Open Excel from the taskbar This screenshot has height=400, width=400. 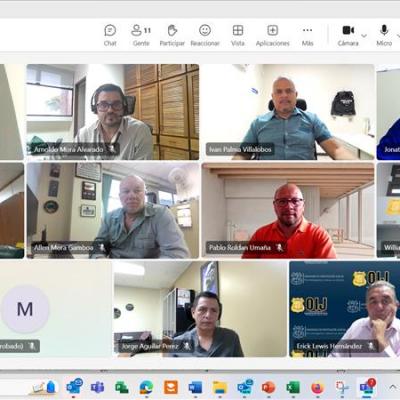point(293,387)
